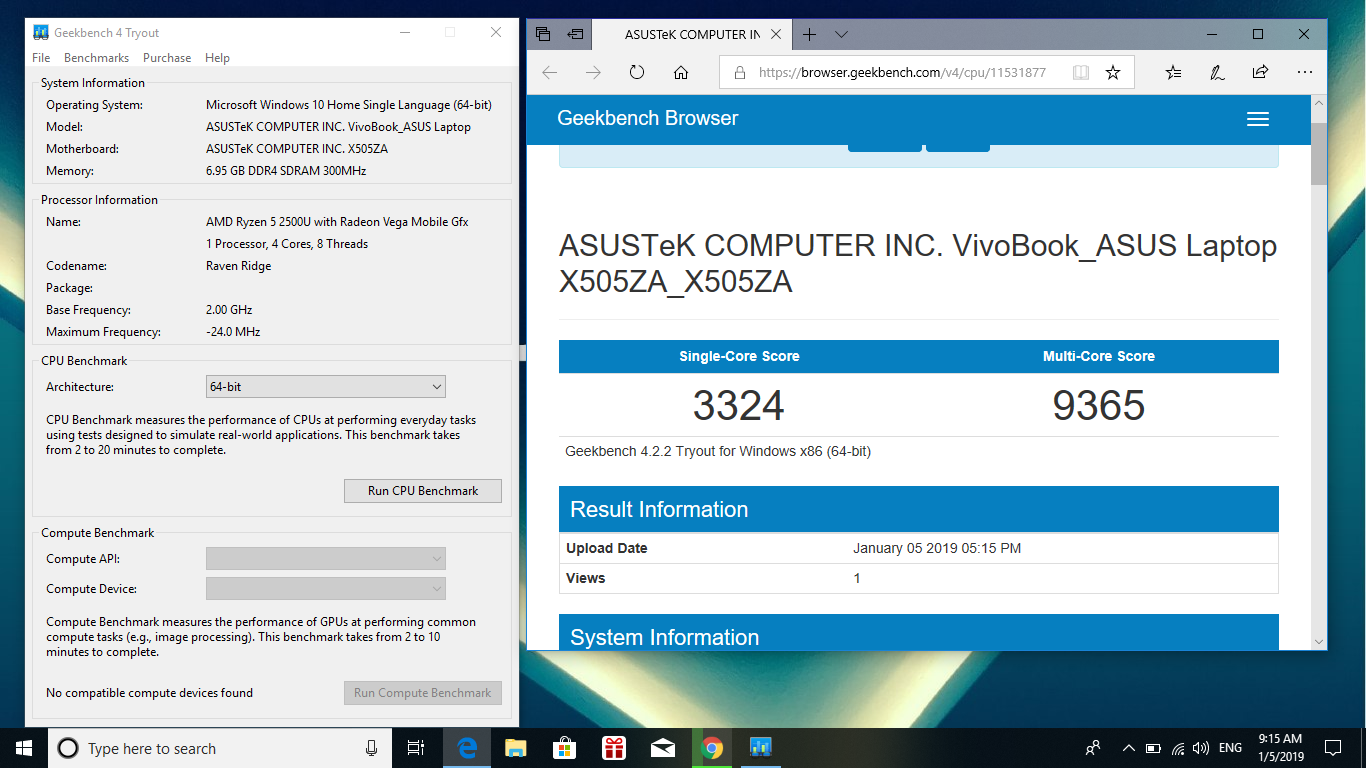Open the Geekbench Browser hamburger menu
Image resolution: width=1366 pixels, height=768 pixels.
(1258, 119)
